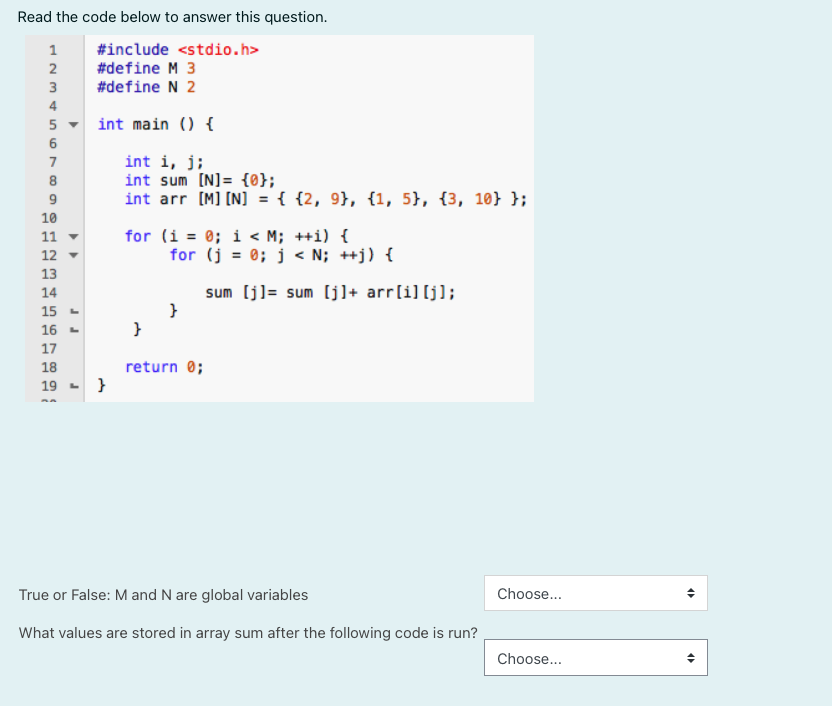Click the stepper arrows on the array sum dropdown
The width and height of the screenshot is (832, 706).
tap(691, 657)
